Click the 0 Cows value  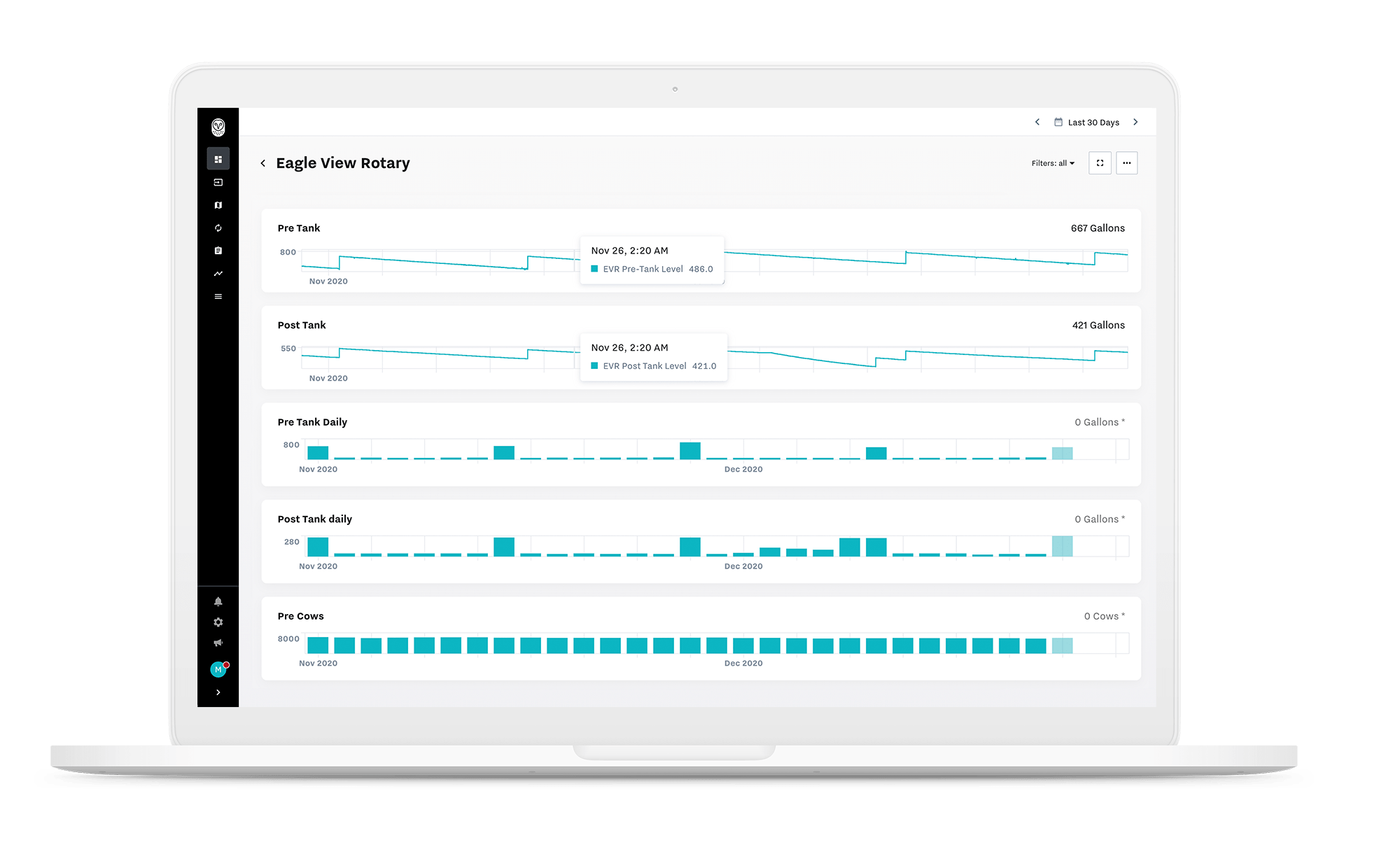click(x=1105, y=616)
